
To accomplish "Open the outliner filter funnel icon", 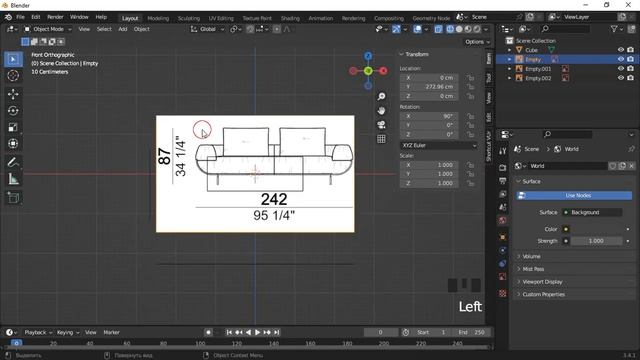I will click(614, 29).
